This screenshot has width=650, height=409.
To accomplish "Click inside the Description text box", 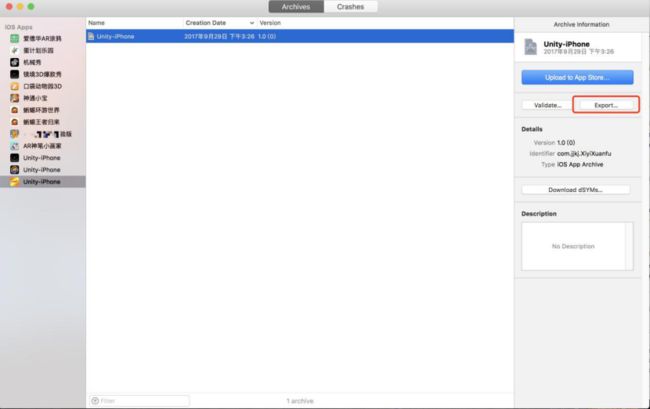I will [577, 246].
